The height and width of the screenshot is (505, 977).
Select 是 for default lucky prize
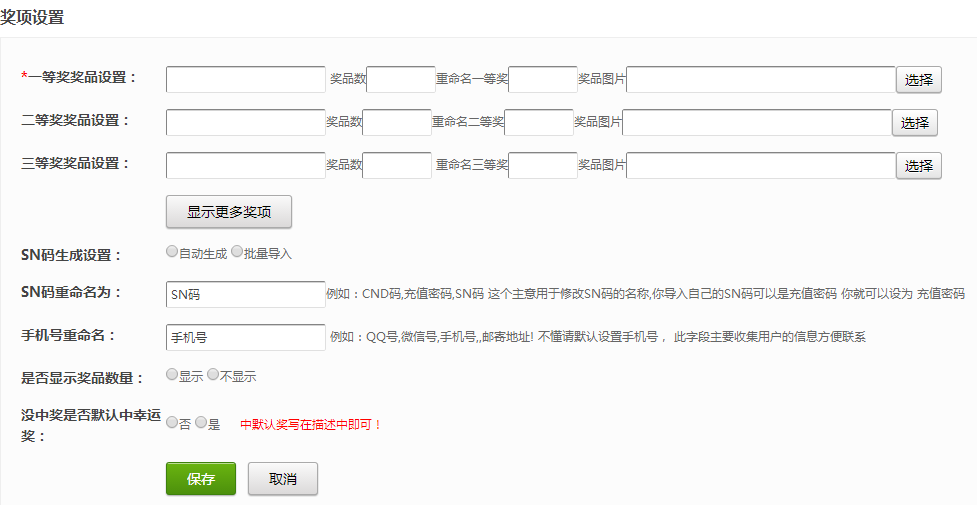click(201, 423)
